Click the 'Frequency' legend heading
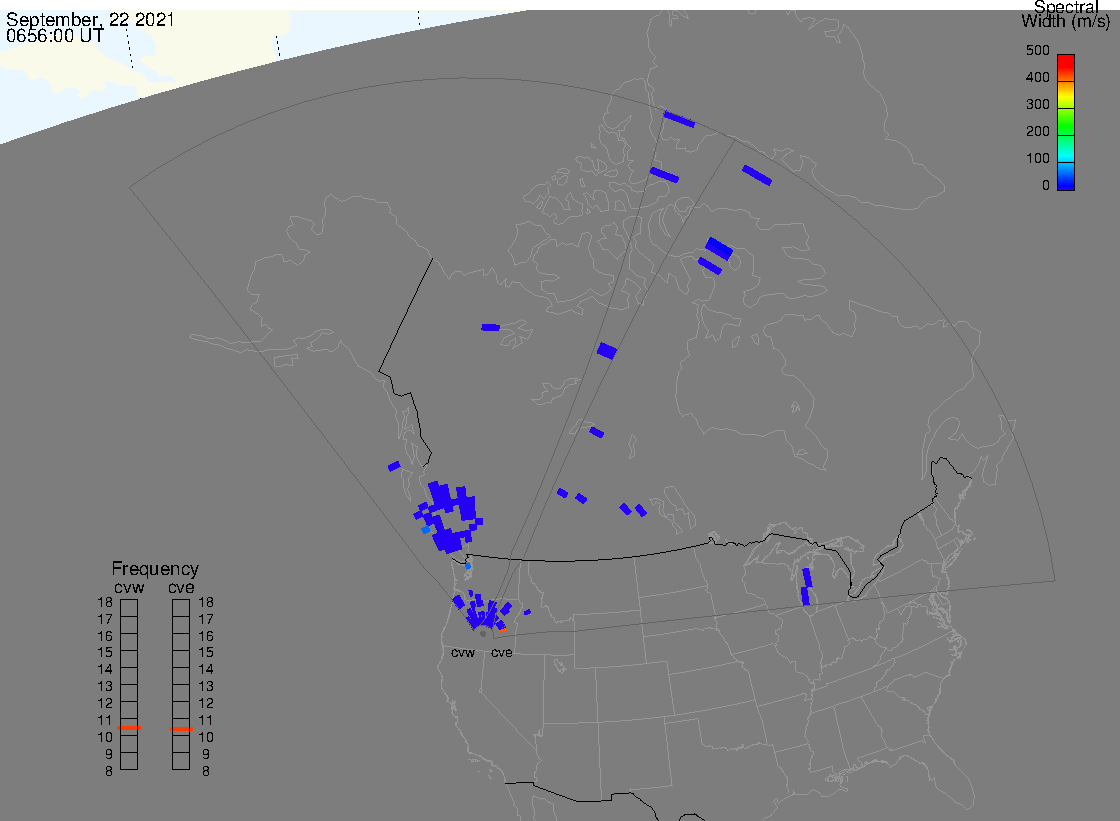1120x821 pixels. tap(155, 569)
